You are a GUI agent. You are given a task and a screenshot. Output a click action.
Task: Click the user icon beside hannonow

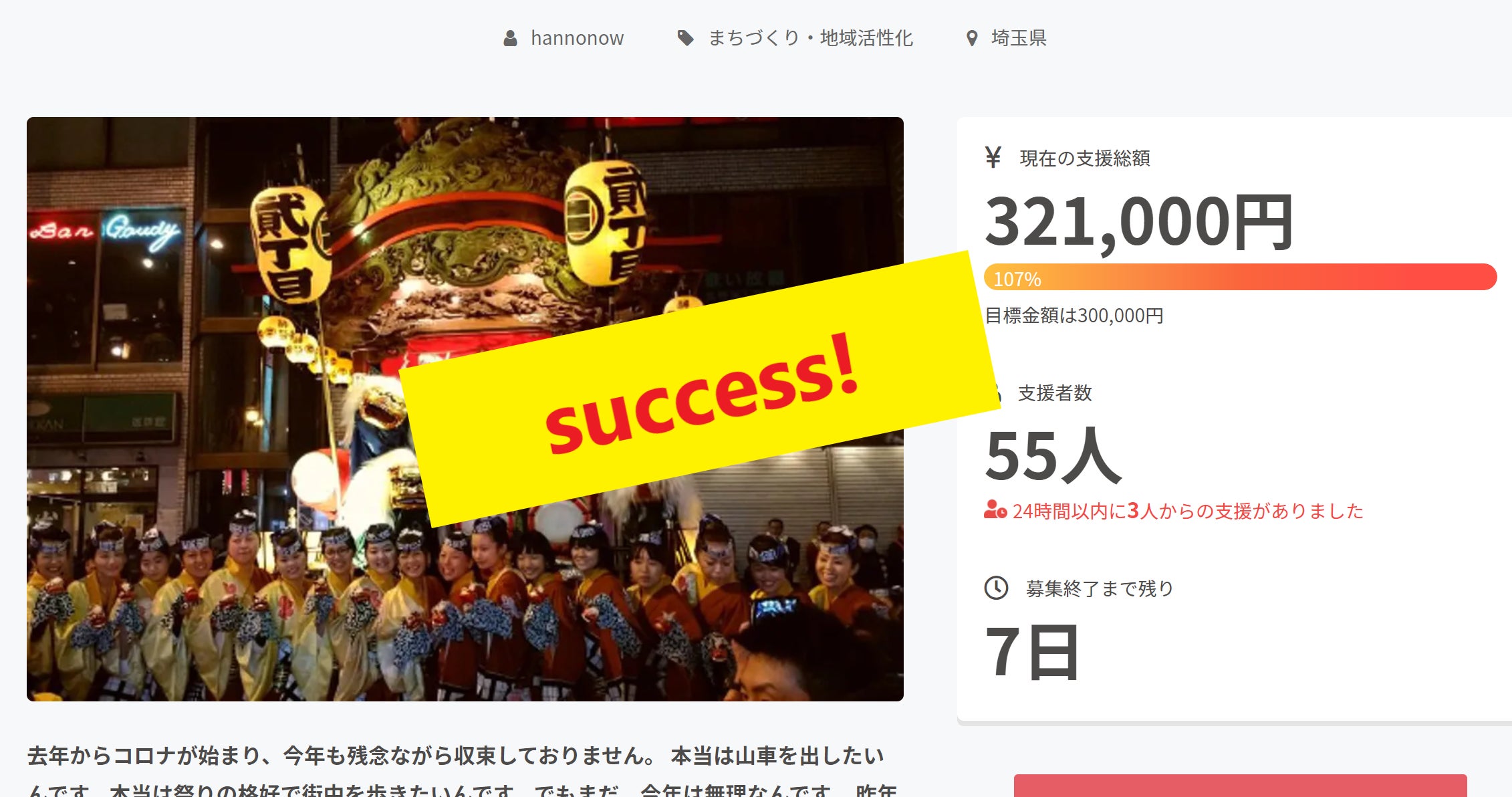click(x=510, y=38)
